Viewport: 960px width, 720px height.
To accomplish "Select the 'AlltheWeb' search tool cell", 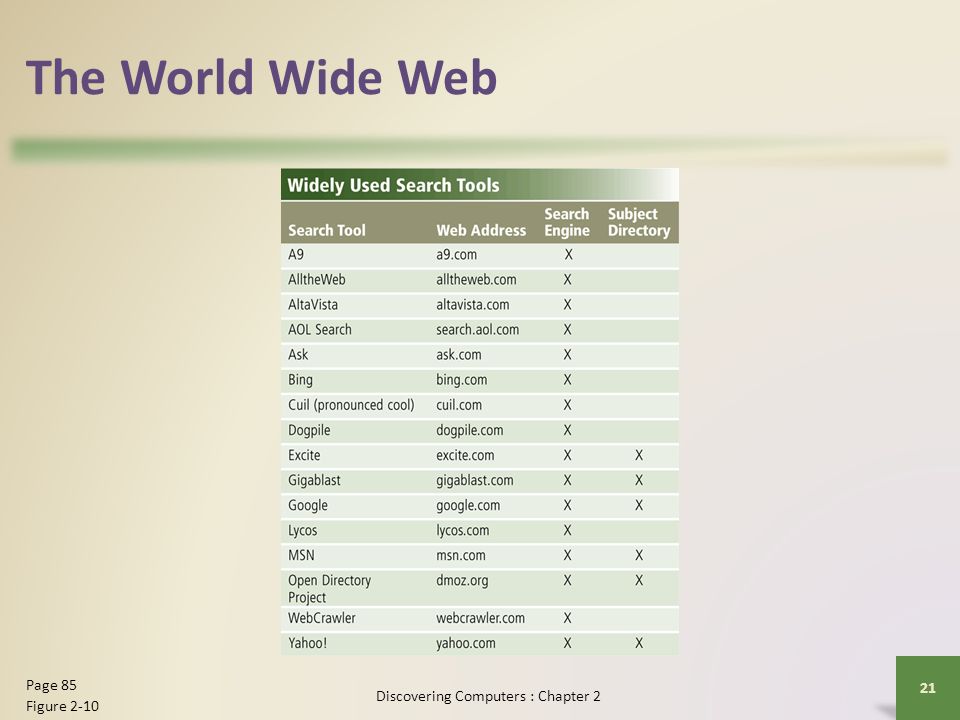I will [317, 280].
